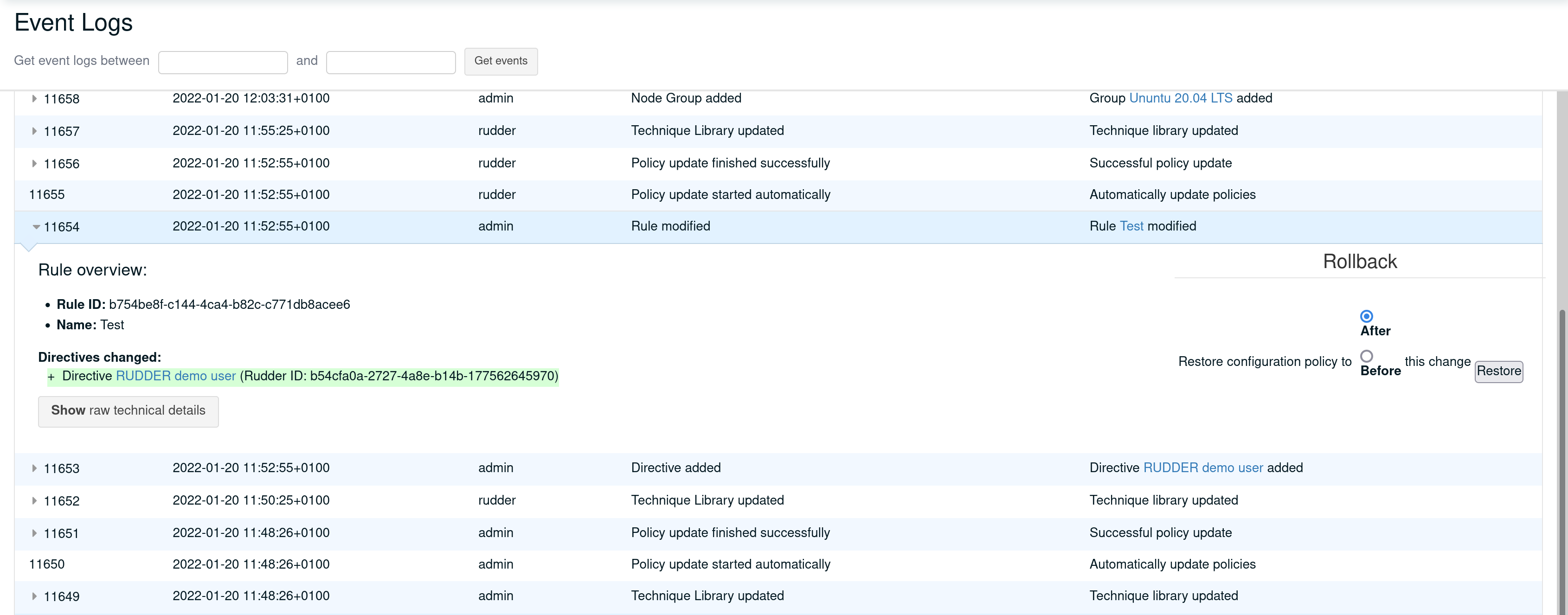Image resolution: width=1568 pixels, height=615 pixels.
Task: Click the end date input field
Action: pyautogui.click(x=391, y=61)
